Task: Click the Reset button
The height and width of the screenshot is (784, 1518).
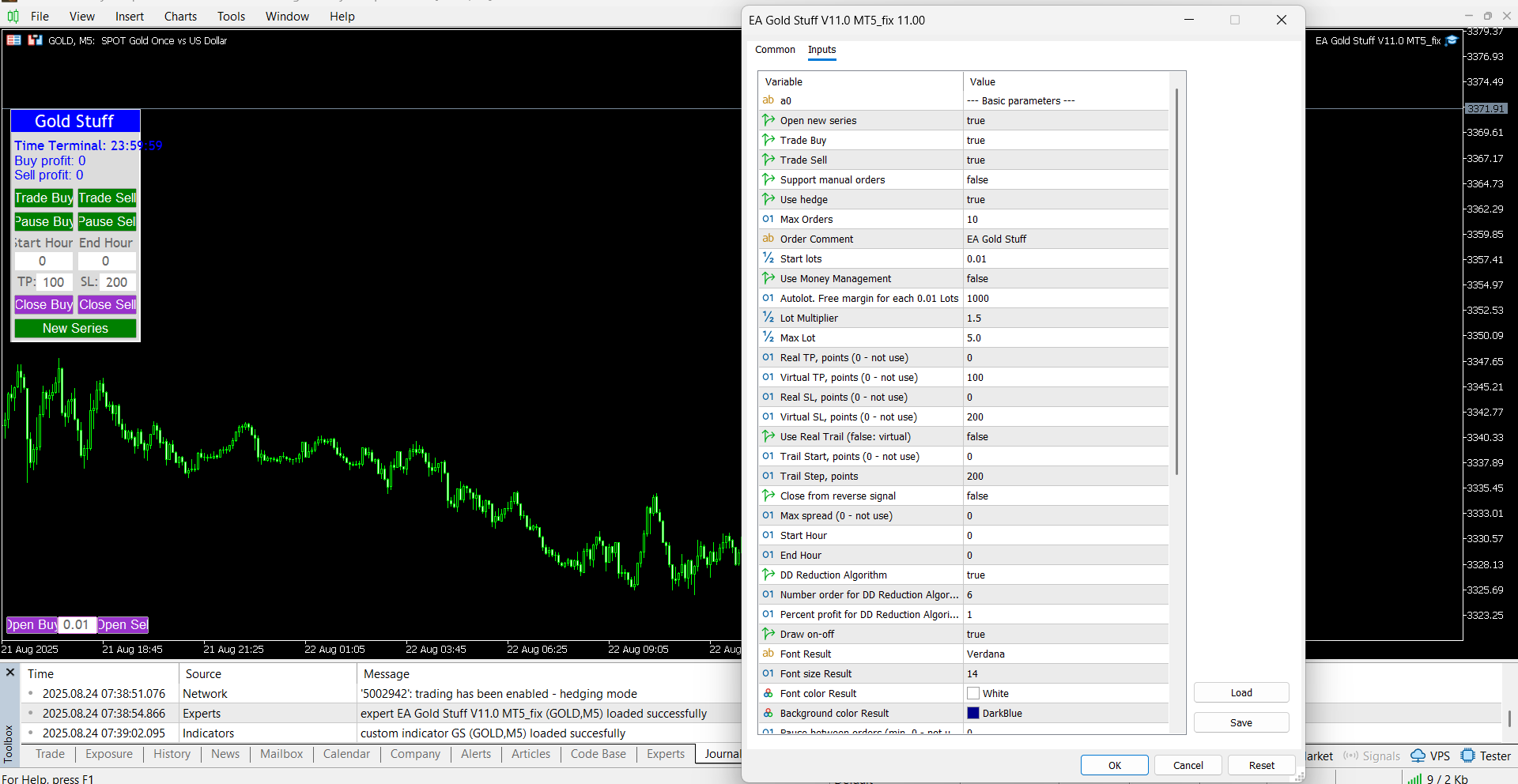Action: (x=1262, y=765)
